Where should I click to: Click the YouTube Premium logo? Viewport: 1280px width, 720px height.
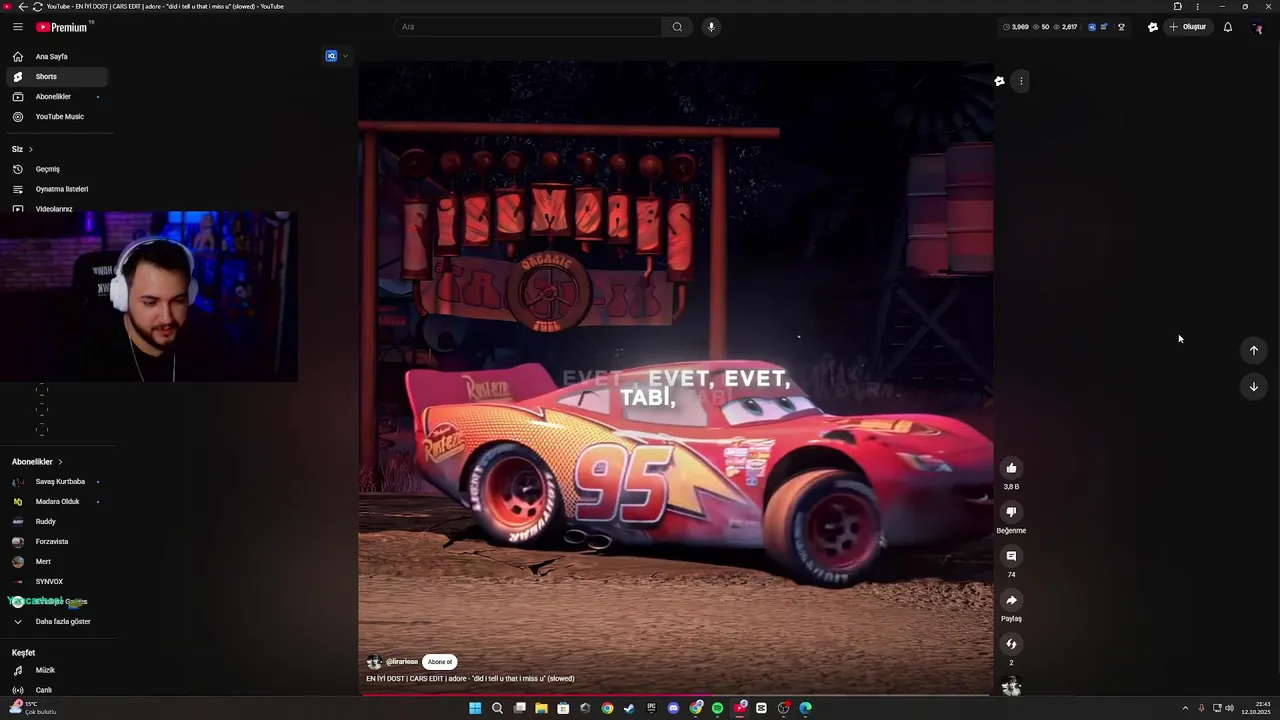point(62,27)
